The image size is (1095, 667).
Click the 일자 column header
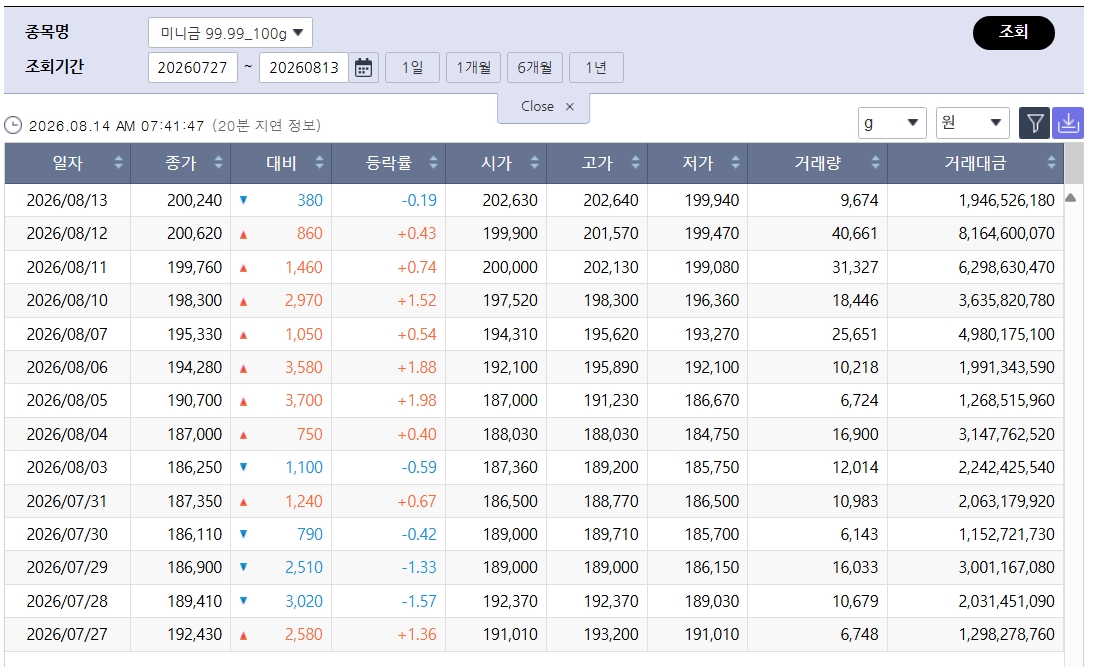point(68,163)
